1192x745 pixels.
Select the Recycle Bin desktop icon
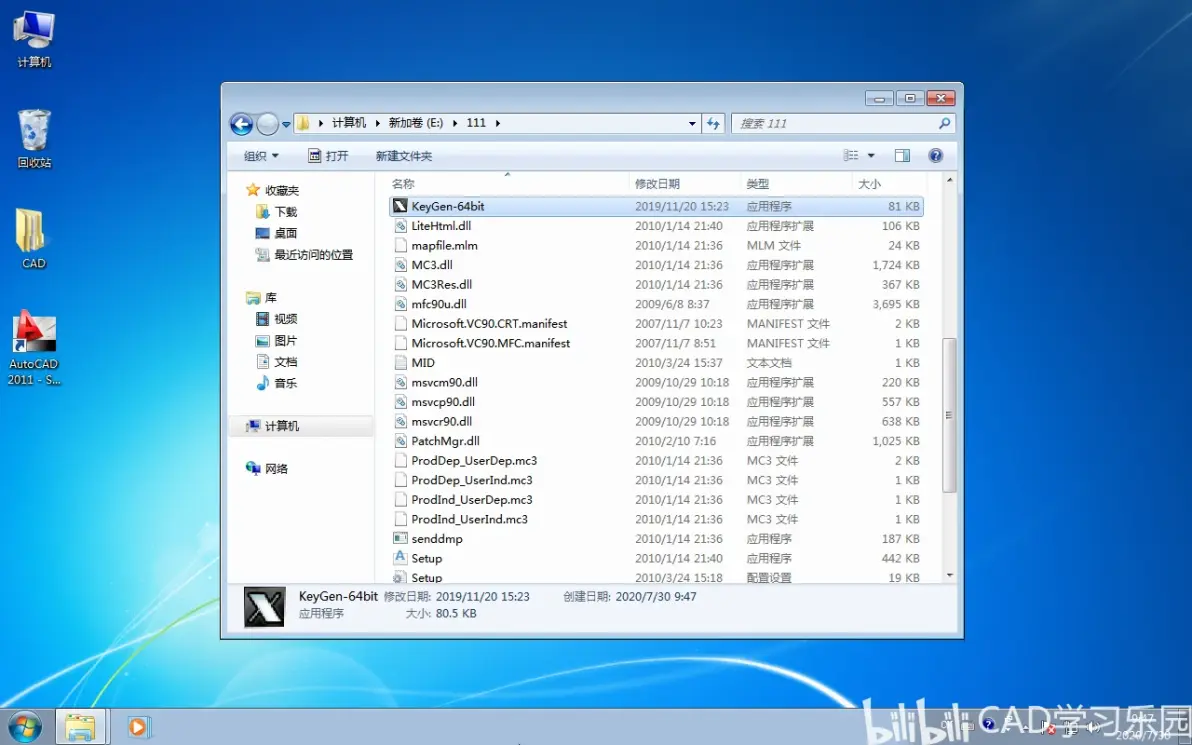coord(34,138)
